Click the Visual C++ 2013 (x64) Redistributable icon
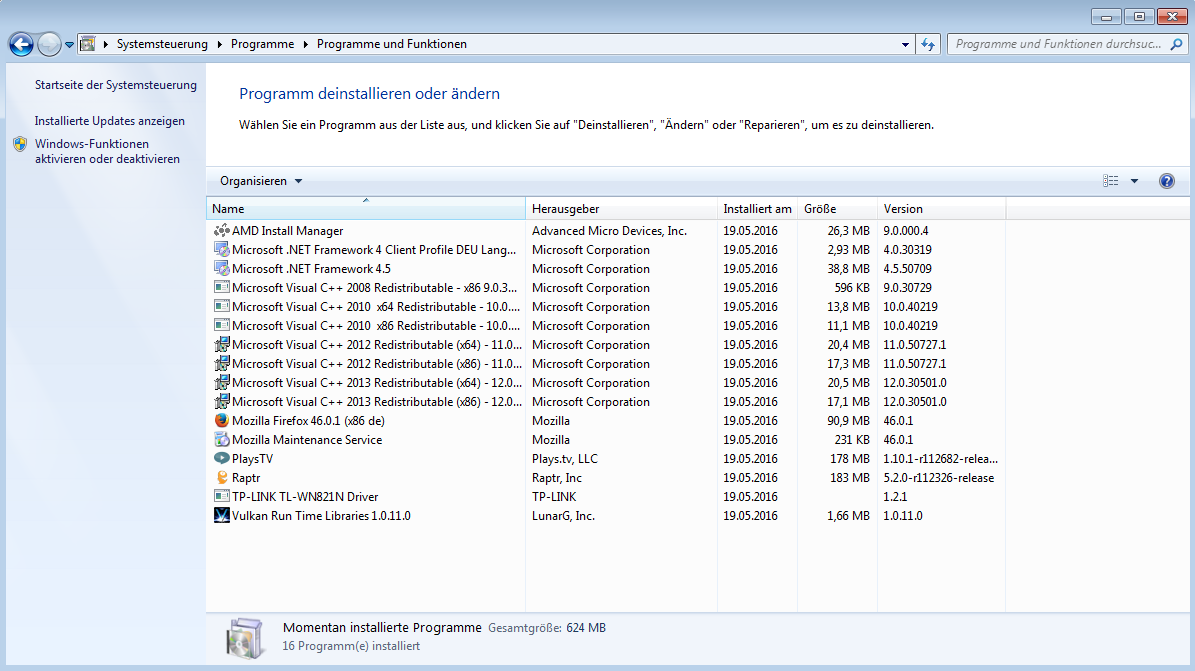Image resolution: width=1195 pixels, height=671 pixels. click(x=222, y=383)
